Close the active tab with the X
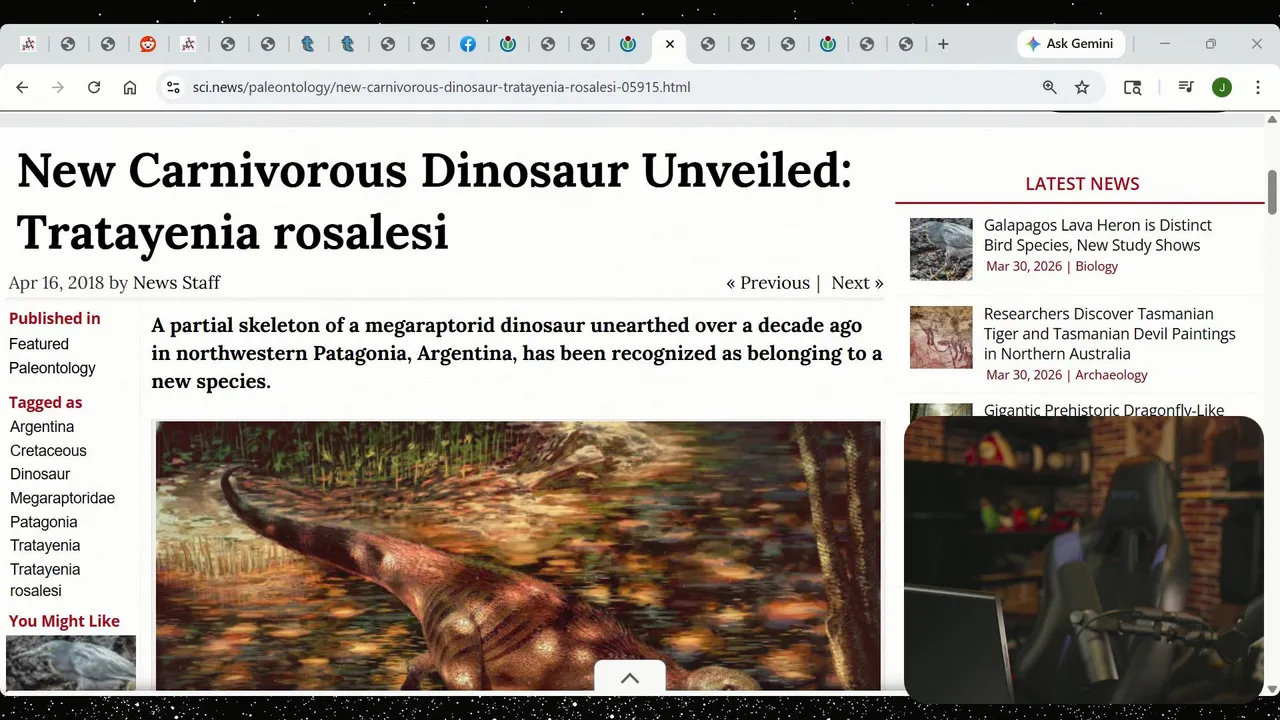The image size is (1280, 720). click(669, 44)
